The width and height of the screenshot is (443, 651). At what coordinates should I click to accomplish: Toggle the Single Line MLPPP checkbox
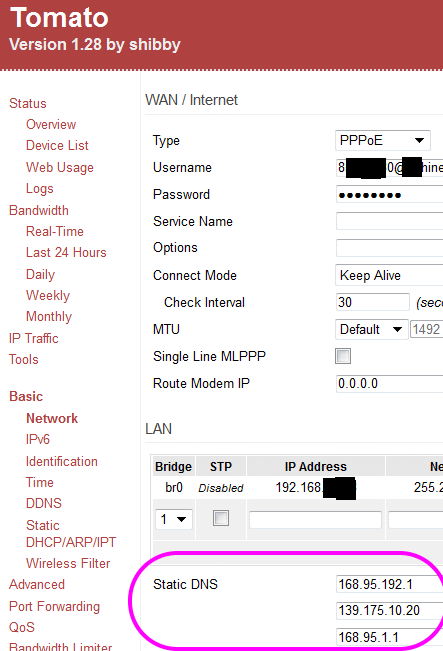pos(343,356)
